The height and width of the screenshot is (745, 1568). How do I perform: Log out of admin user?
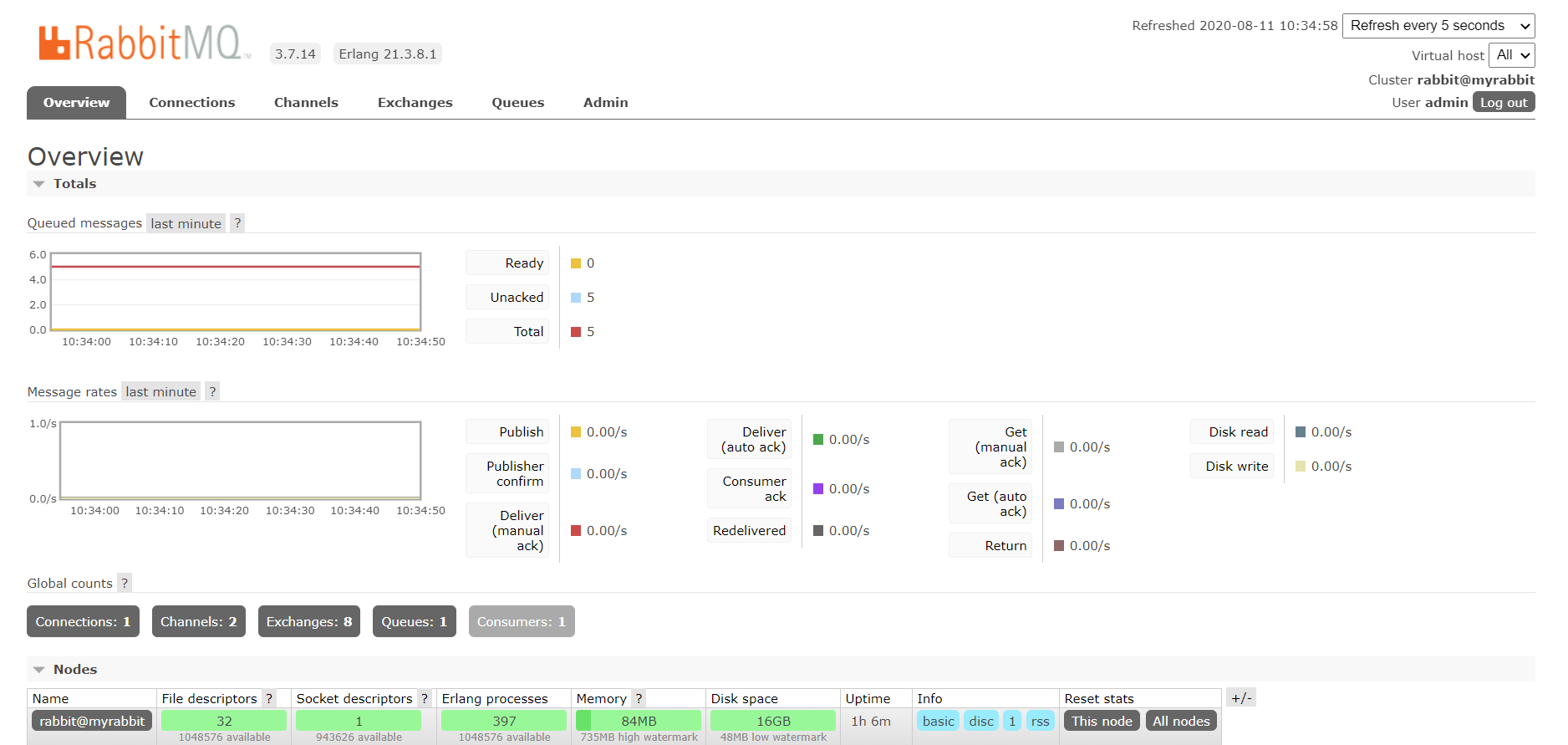[x=1504, y=102]
